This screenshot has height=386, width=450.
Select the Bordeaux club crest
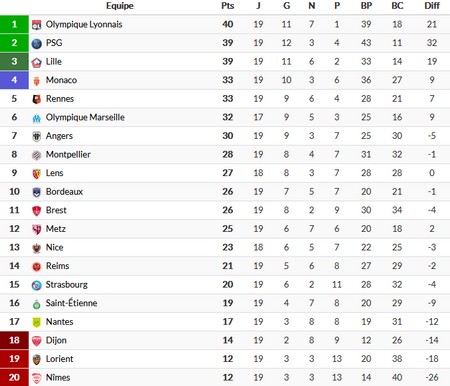tap(37, 192)
